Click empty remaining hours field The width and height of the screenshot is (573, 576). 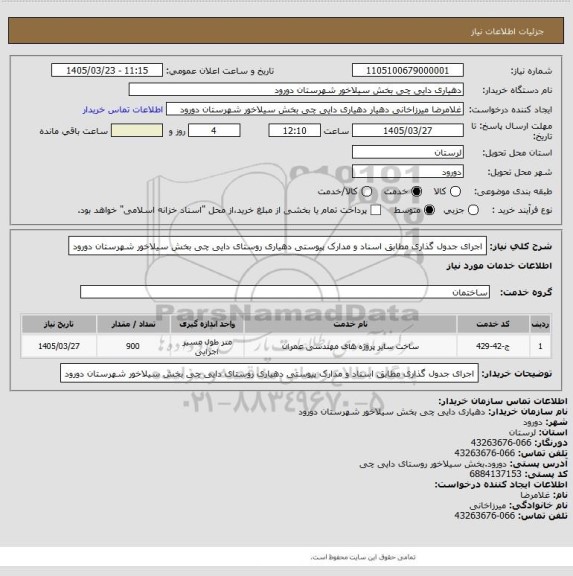(x=137, y=130)
